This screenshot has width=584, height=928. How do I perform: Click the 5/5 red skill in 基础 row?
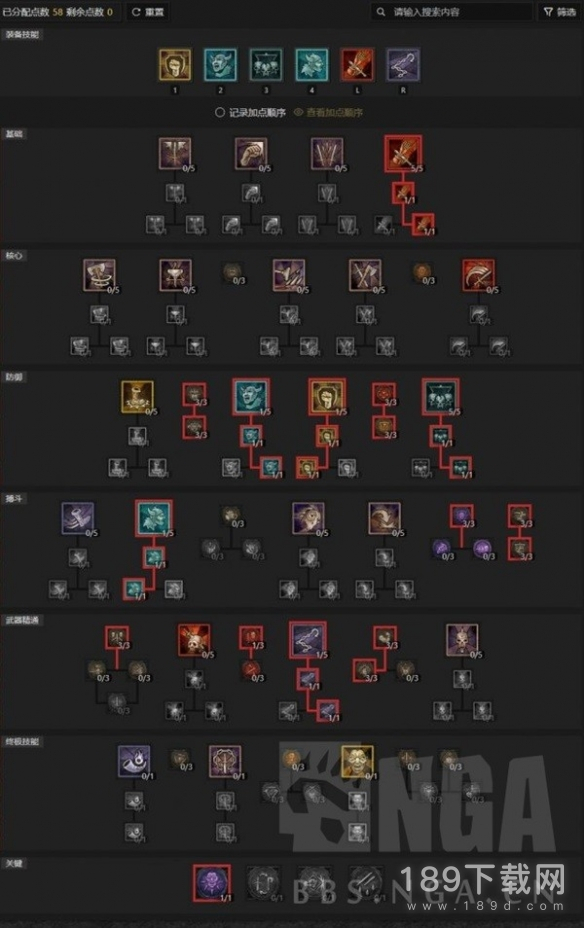click(x=403, y=153)
